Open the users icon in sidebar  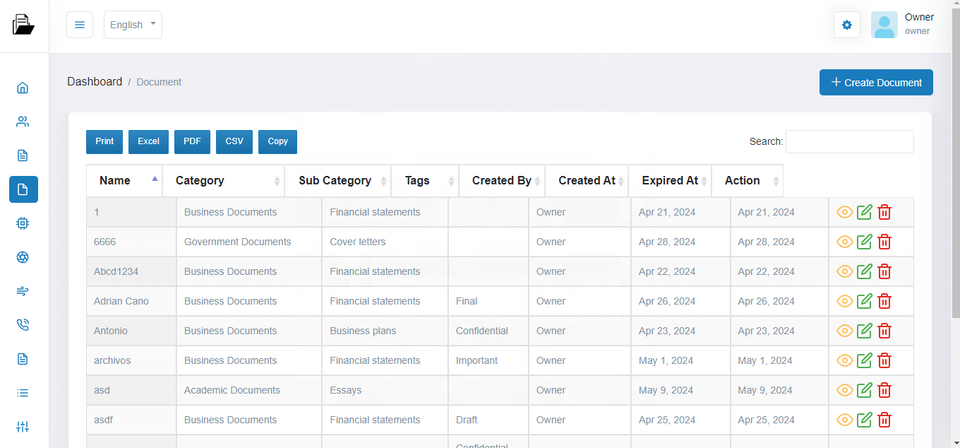point(23,122)
